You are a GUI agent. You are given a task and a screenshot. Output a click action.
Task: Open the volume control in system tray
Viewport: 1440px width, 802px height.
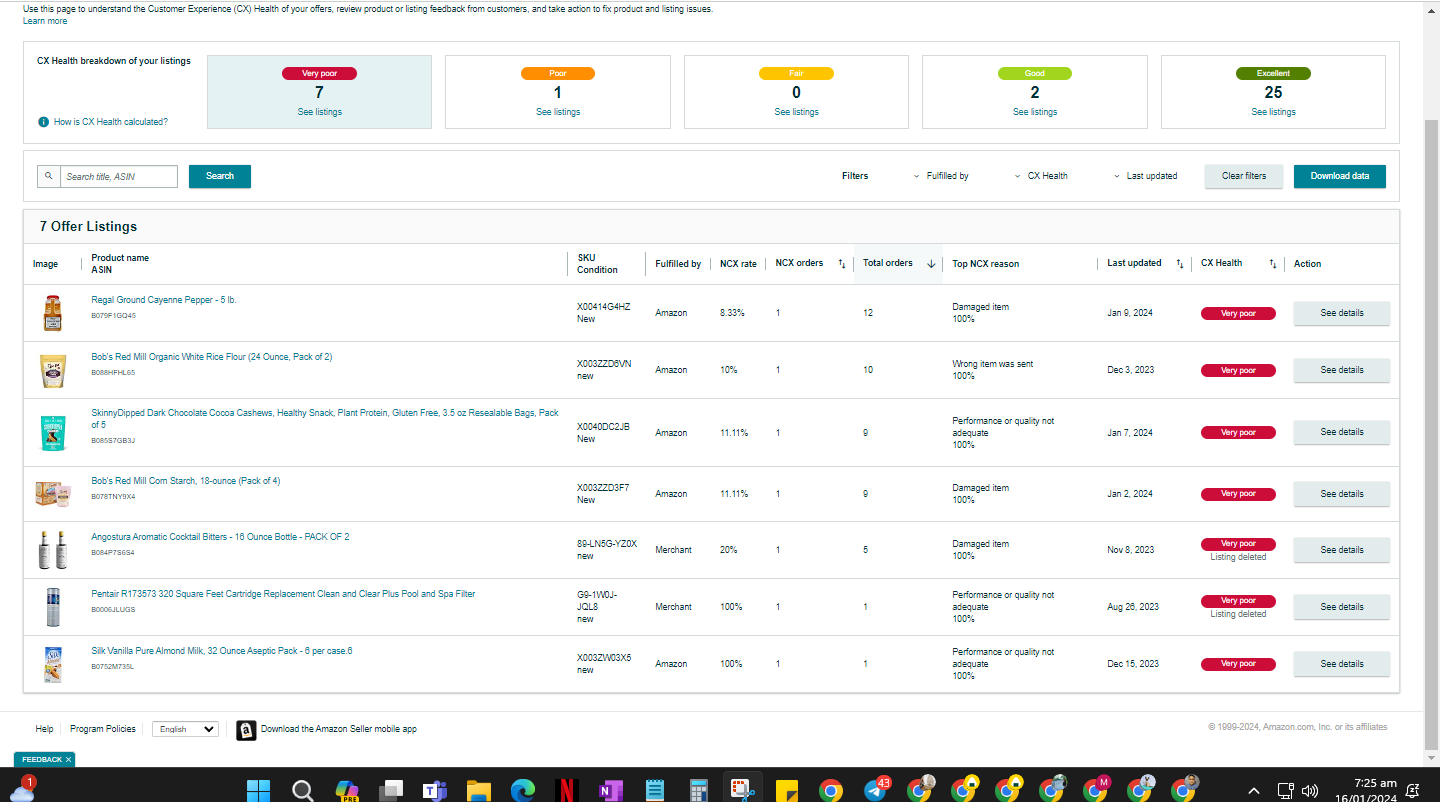pyautogui.click(x=1309, y=791)
